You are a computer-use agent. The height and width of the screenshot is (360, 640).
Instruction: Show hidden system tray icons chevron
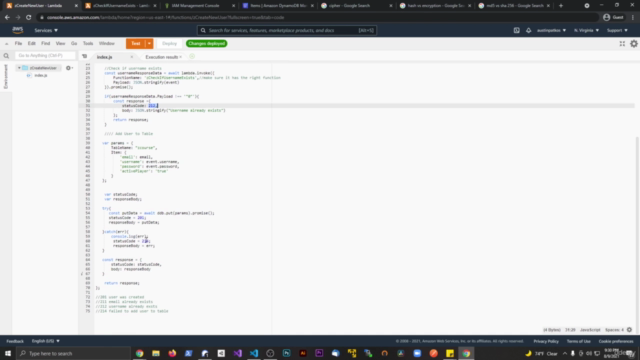565,353
